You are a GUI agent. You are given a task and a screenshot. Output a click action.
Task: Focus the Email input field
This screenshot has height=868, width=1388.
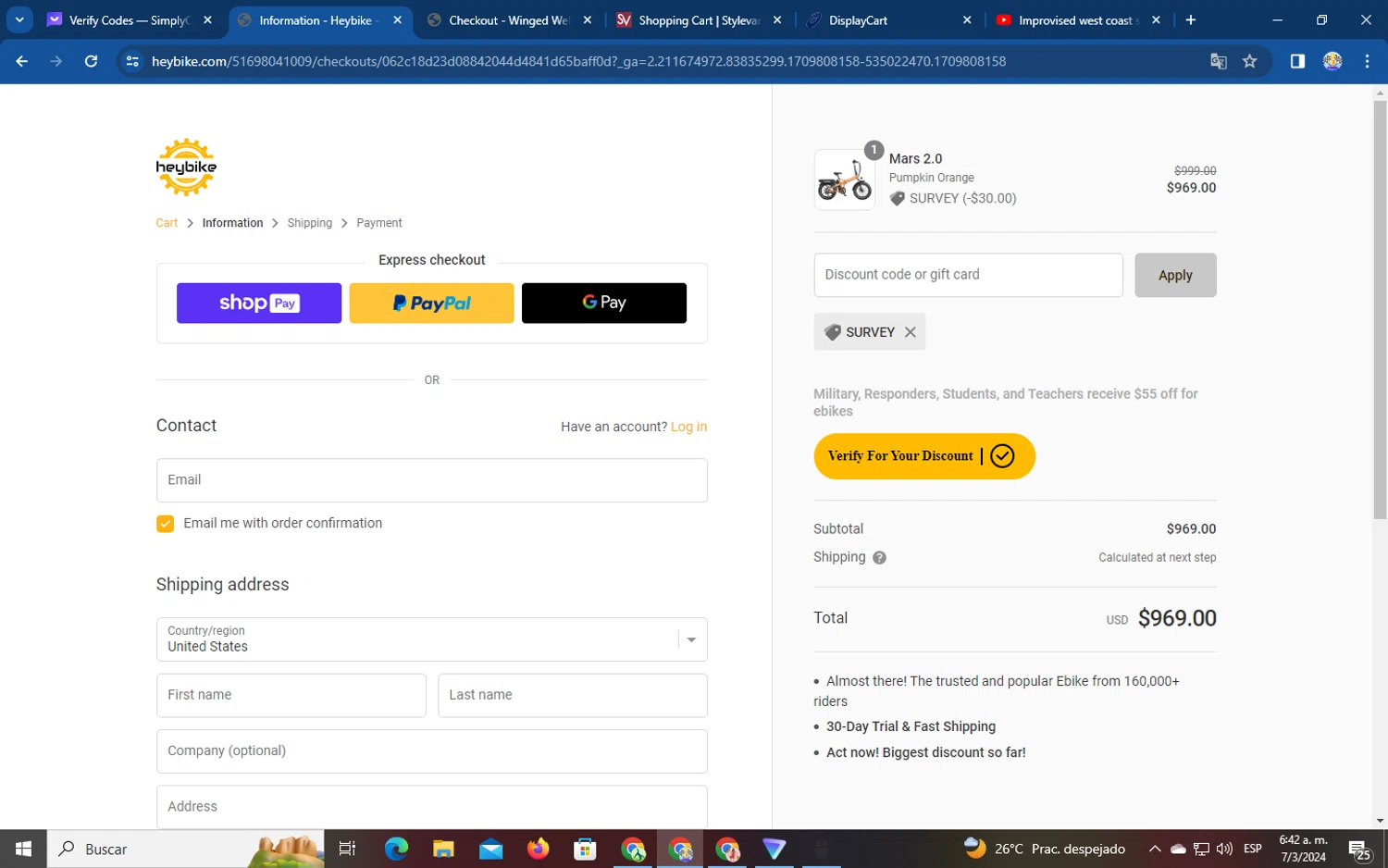[x=432, y=480]
